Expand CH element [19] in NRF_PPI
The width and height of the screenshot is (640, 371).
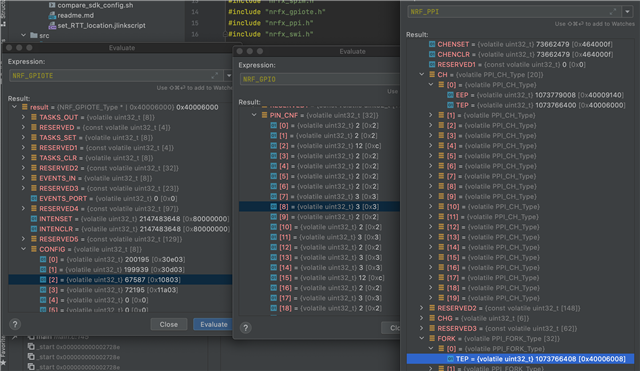[431, 298]
